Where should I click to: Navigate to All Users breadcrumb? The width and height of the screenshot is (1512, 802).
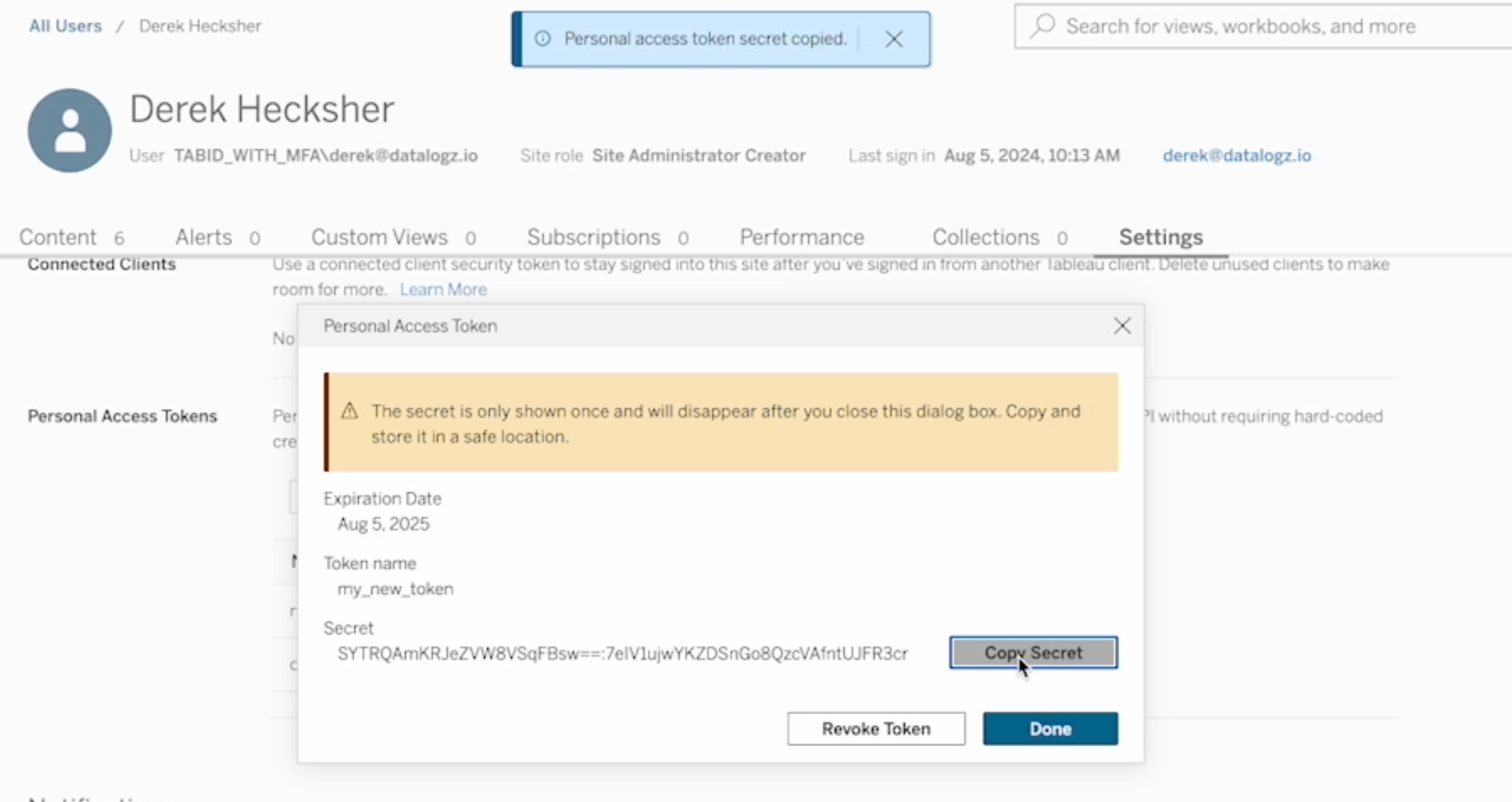65,26
